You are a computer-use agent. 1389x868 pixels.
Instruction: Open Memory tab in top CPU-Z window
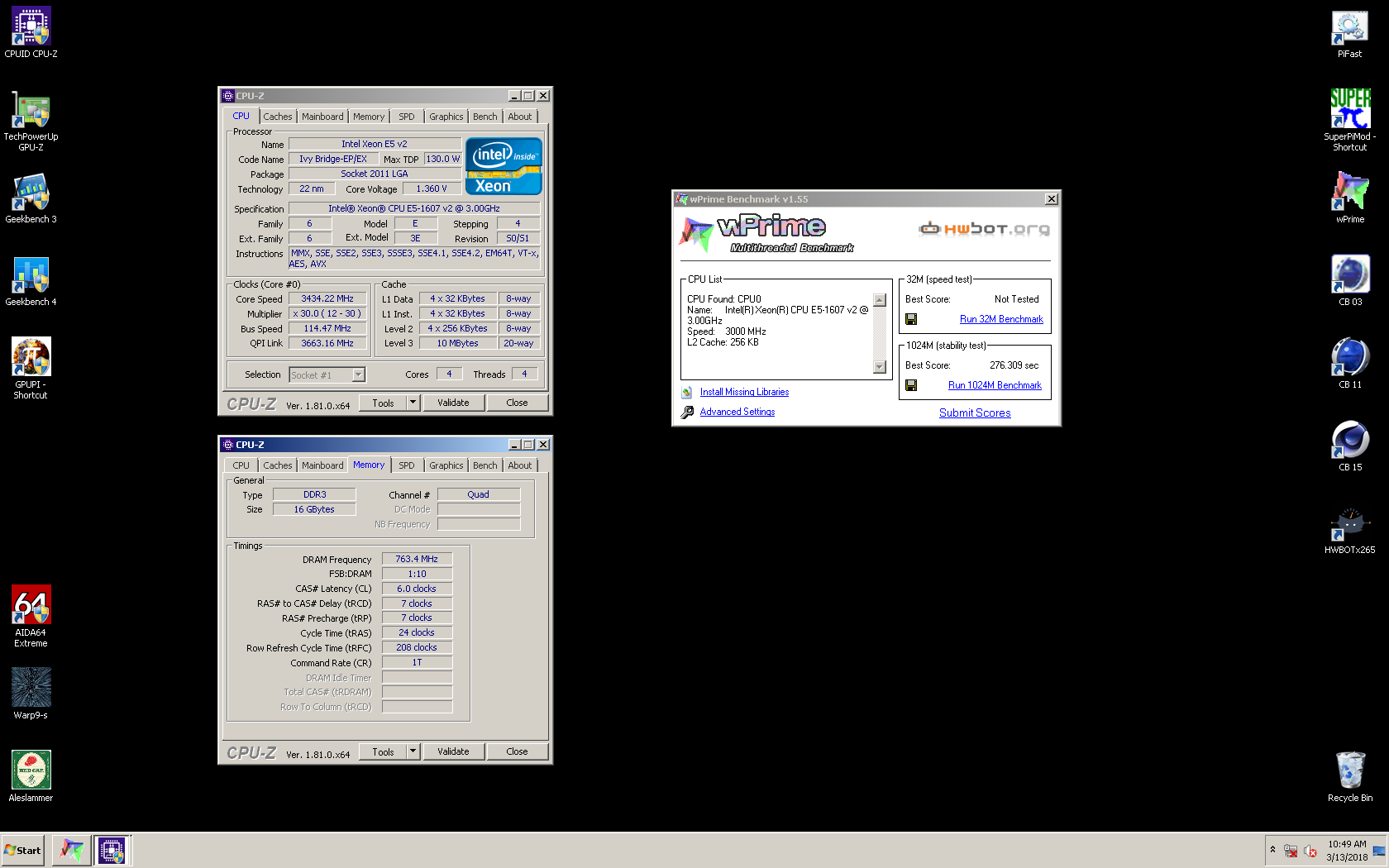369,117
